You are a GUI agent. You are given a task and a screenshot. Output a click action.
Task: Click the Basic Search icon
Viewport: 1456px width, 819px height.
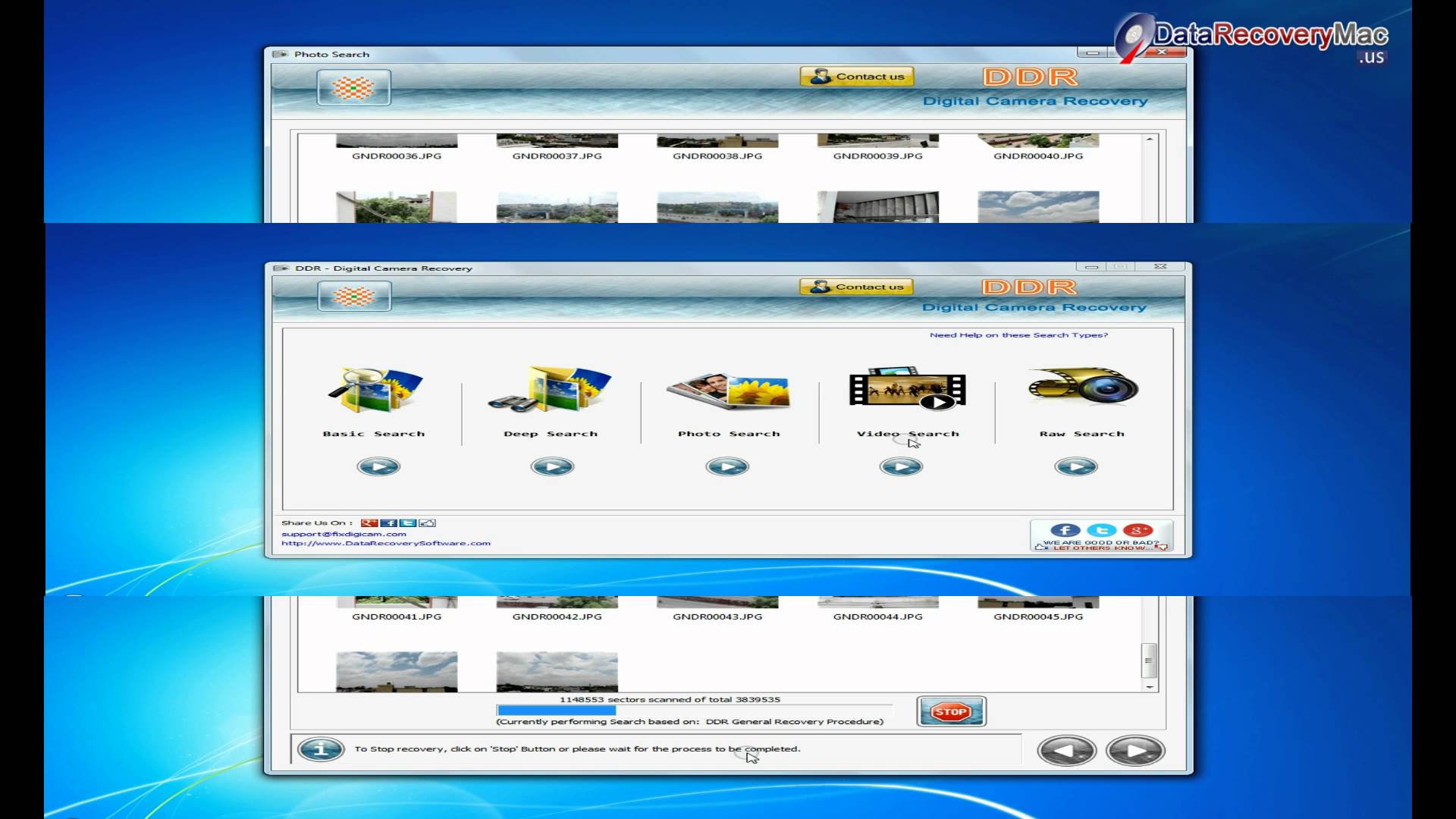tap(373, 388)
